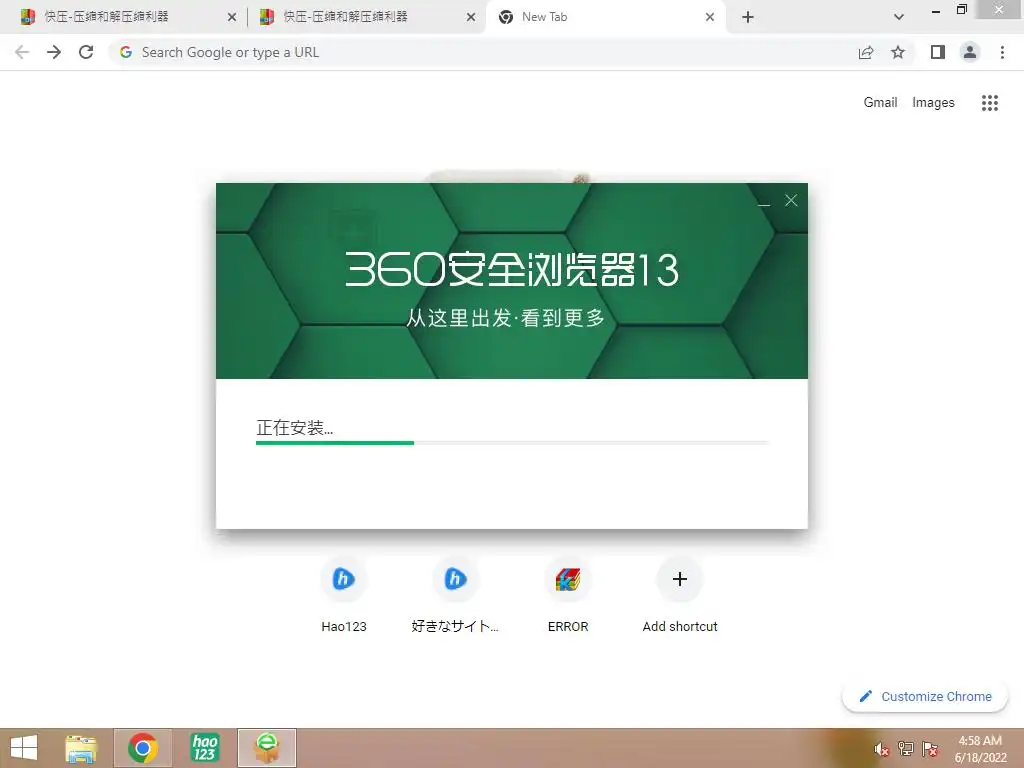Close the second 快压 tab

(x=471, y=18)
